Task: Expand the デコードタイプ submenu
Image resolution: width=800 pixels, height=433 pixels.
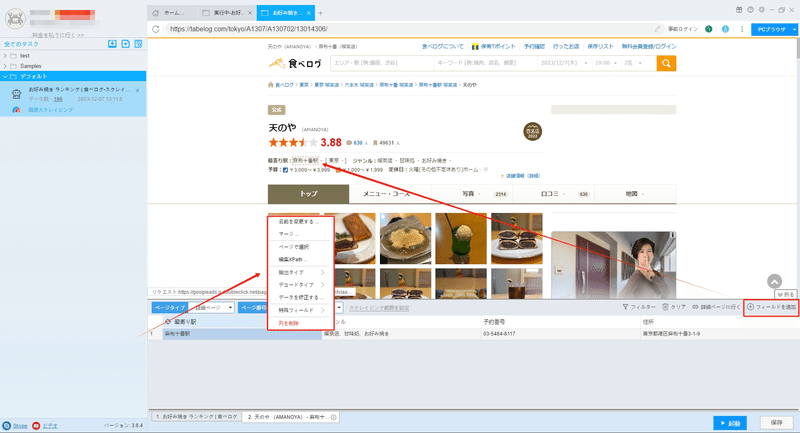Action: 301,285
